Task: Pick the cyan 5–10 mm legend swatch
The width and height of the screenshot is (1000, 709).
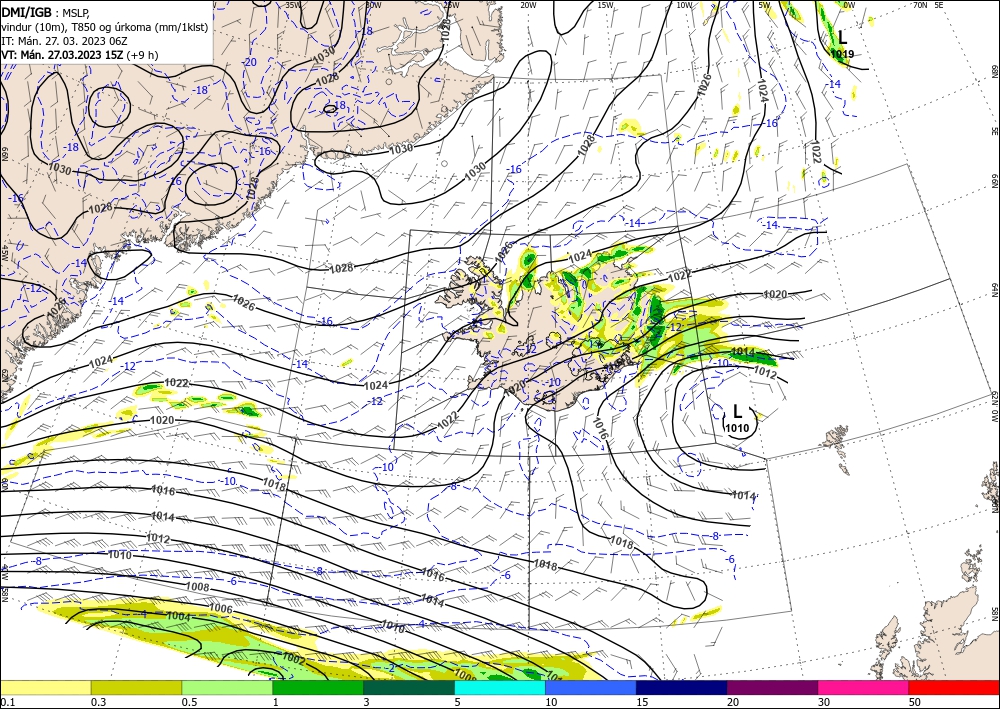Action: (x=499, y=687)
